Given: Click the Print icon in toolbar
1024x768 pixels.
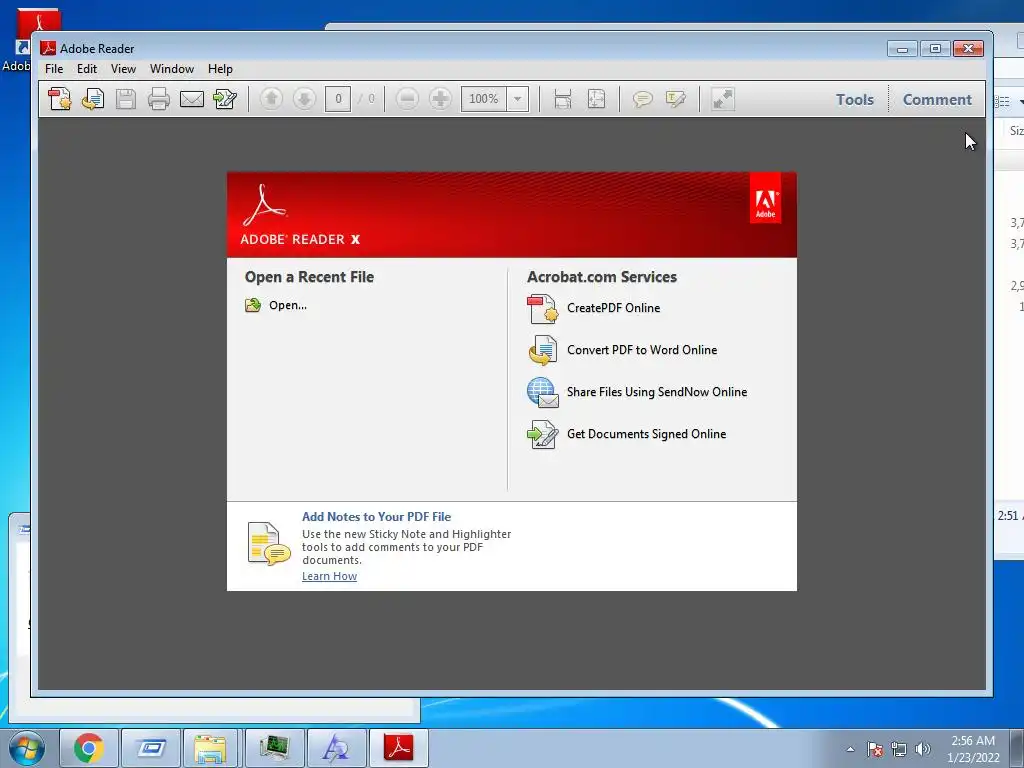Looking at the screenshot, I should coord(159,99).
